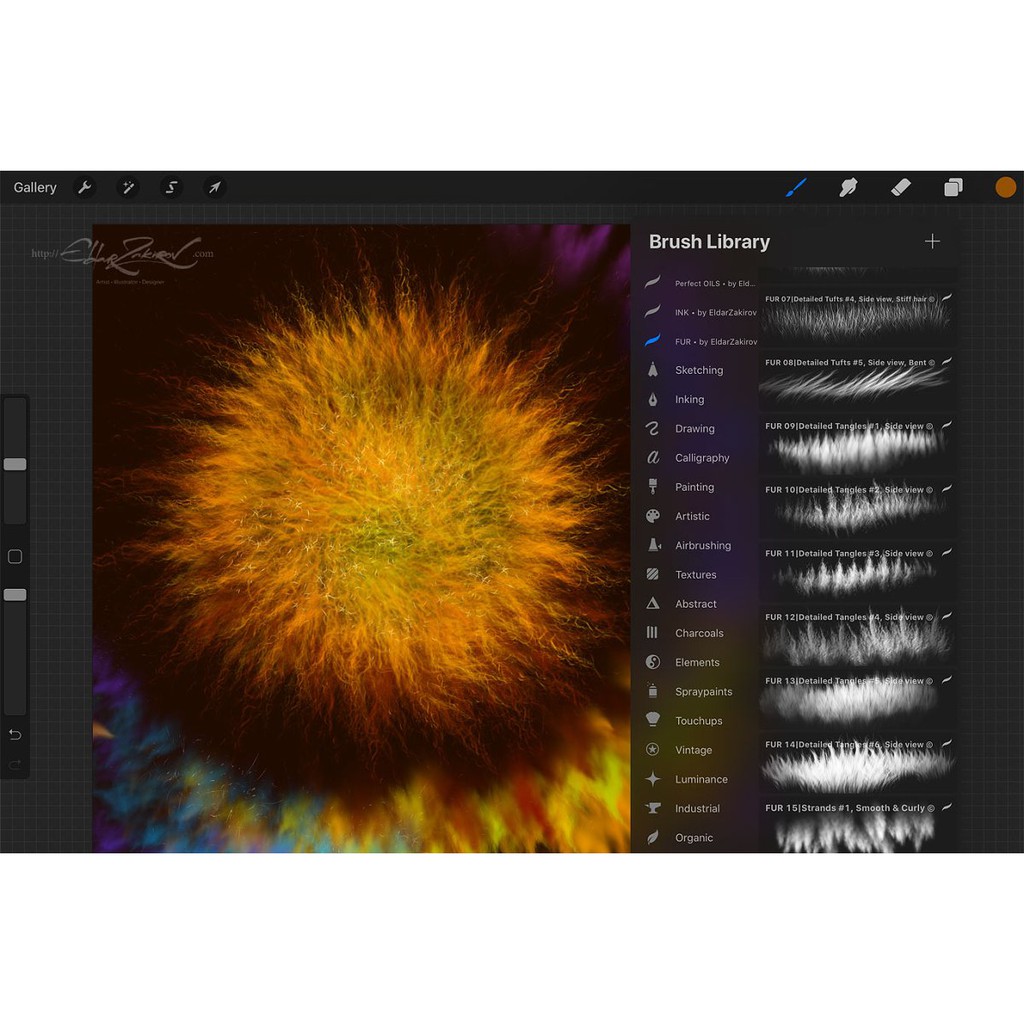Open the Layers panel
Image resolution: width=1024 pixels, height=1024 pixels.
click(952, 187)
